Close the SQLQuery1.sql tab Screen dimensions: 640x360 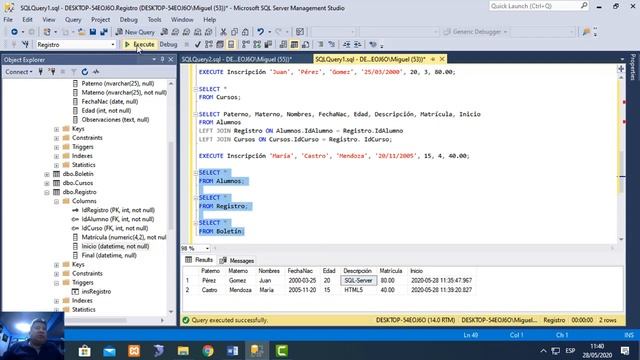442,59
